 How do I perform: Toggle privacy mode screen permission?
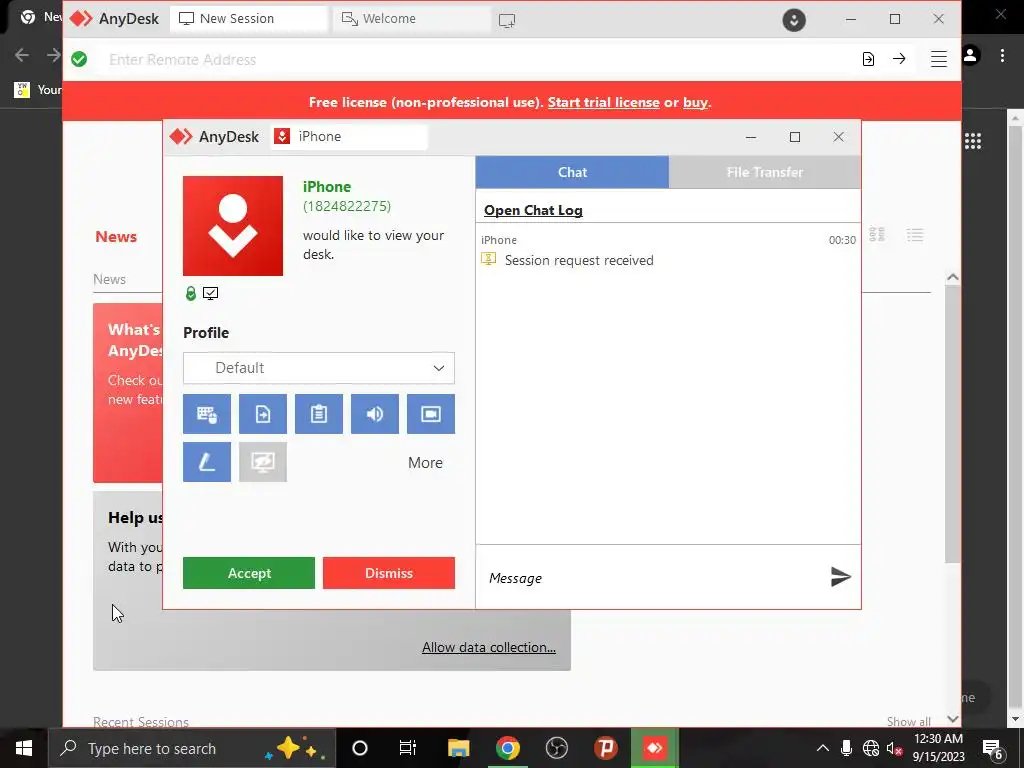[263, 462]
